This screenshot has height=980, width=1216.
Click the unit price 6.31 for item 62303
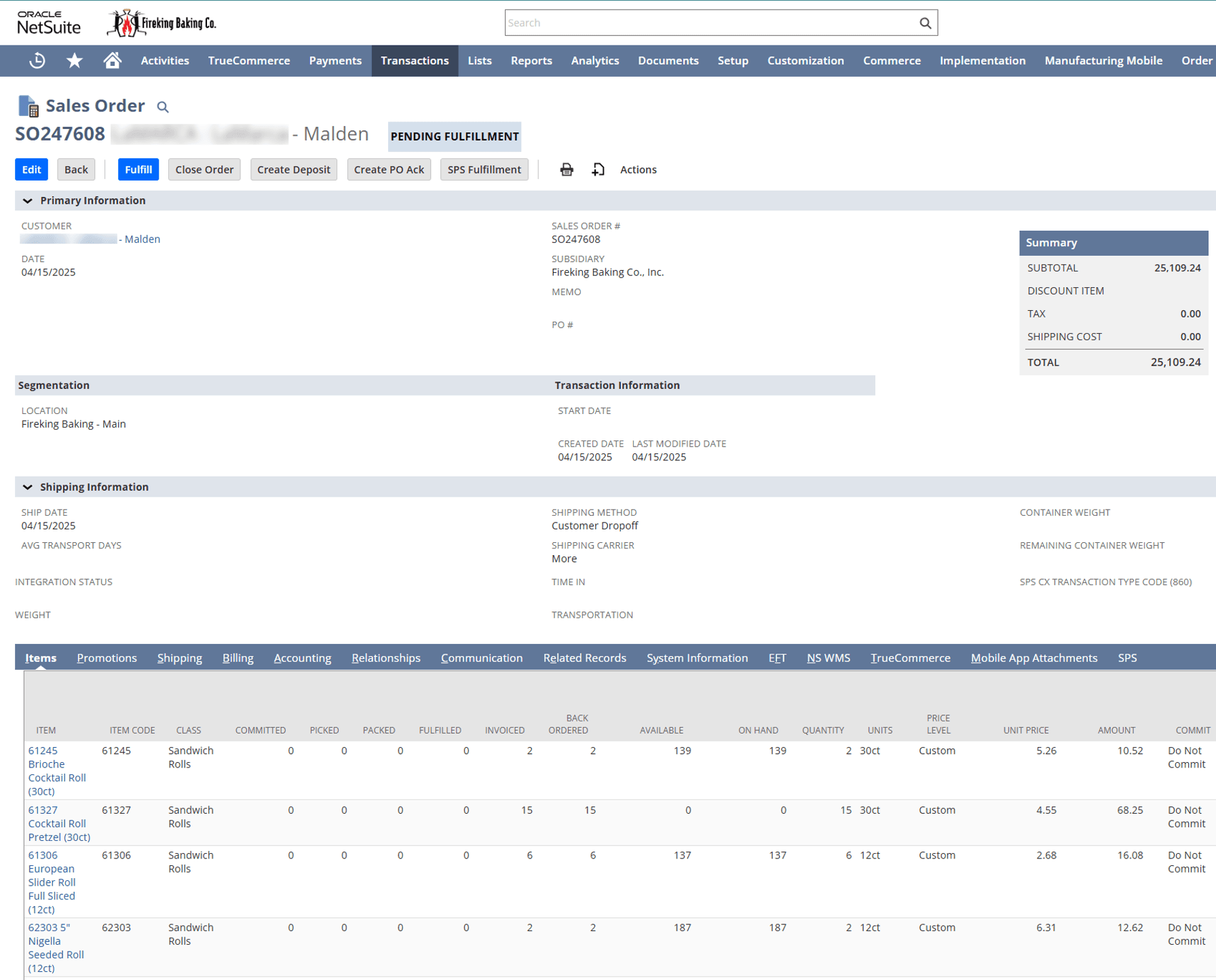click(1046, 927)
